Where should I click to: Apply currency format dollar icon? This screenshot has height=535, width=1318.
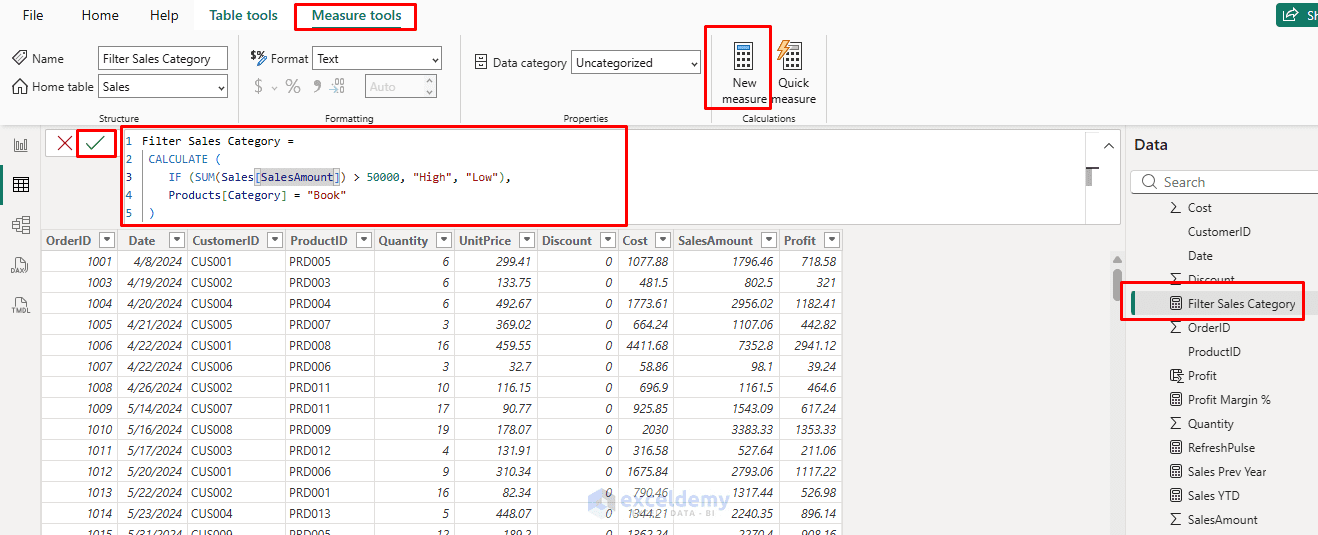[x=258, y=87]
